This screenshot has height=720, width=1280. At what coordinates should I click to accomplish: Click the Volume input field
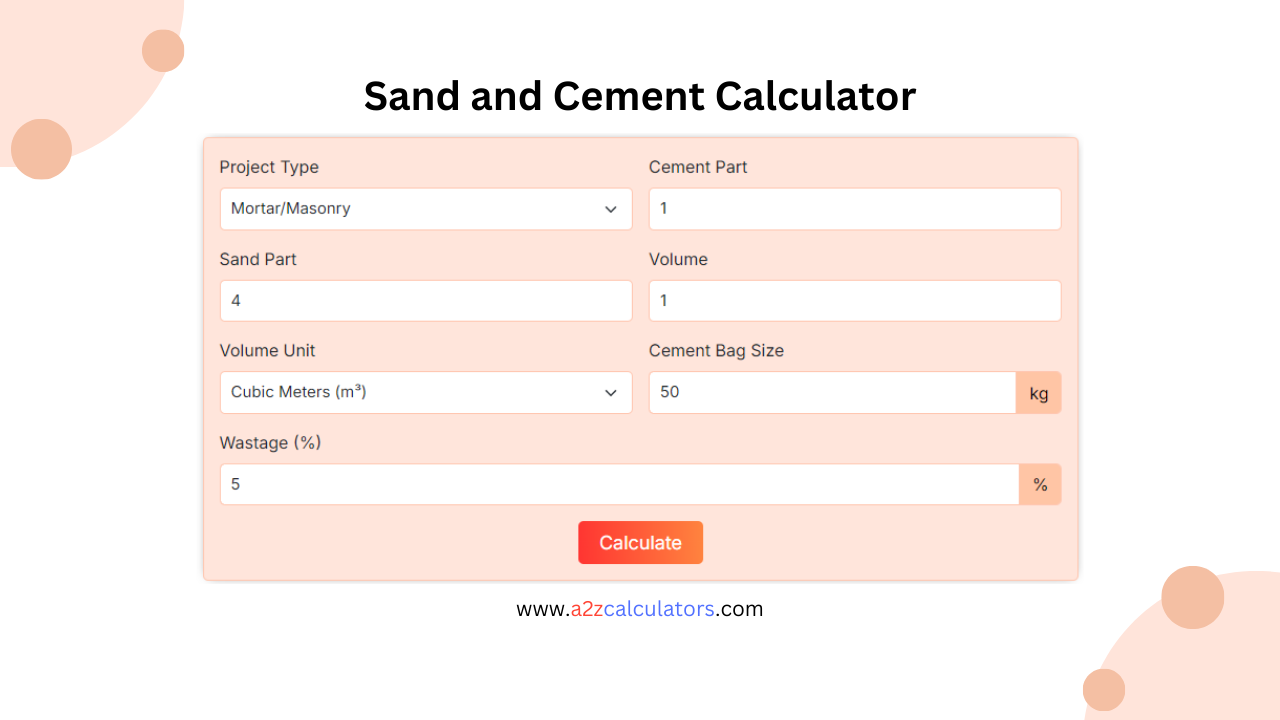click(x=854, y=300)
